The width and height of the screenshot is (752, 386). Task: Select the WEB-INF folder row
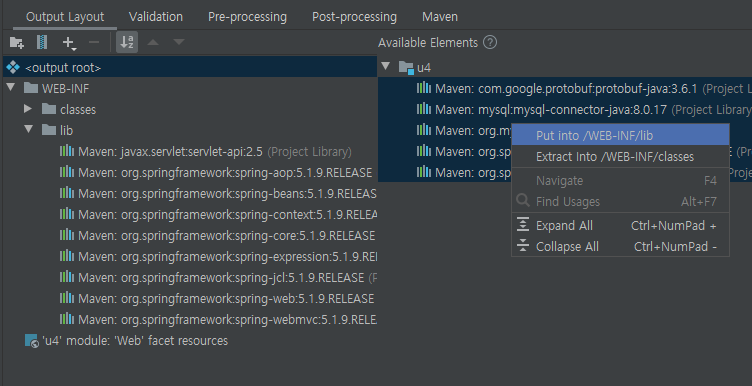(190, 88)
